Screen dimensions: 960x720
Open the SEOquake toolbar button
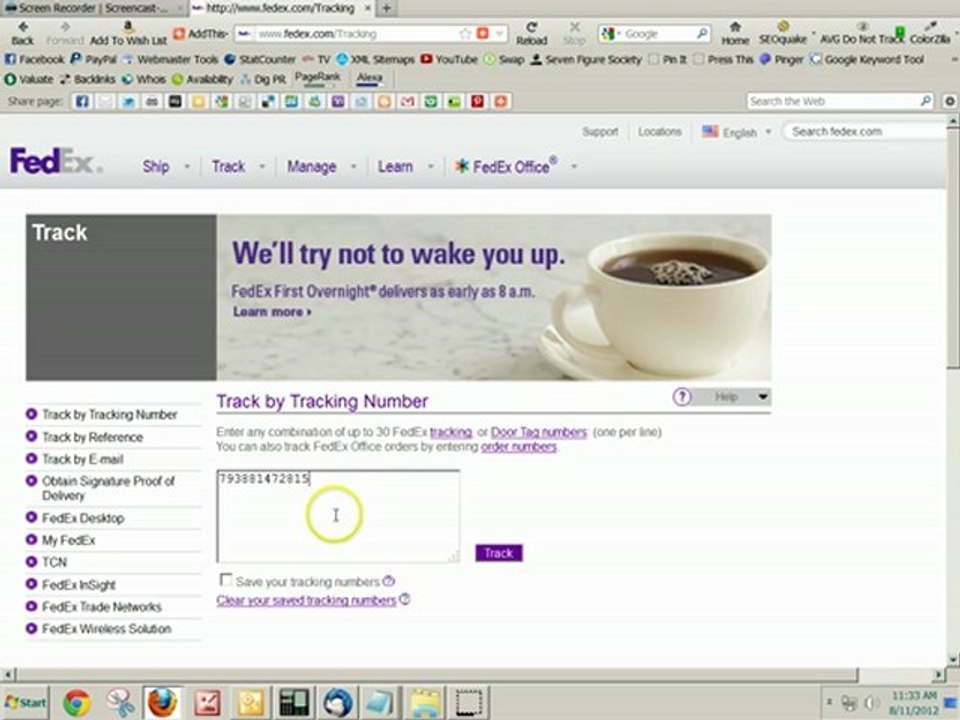(782, 33)
